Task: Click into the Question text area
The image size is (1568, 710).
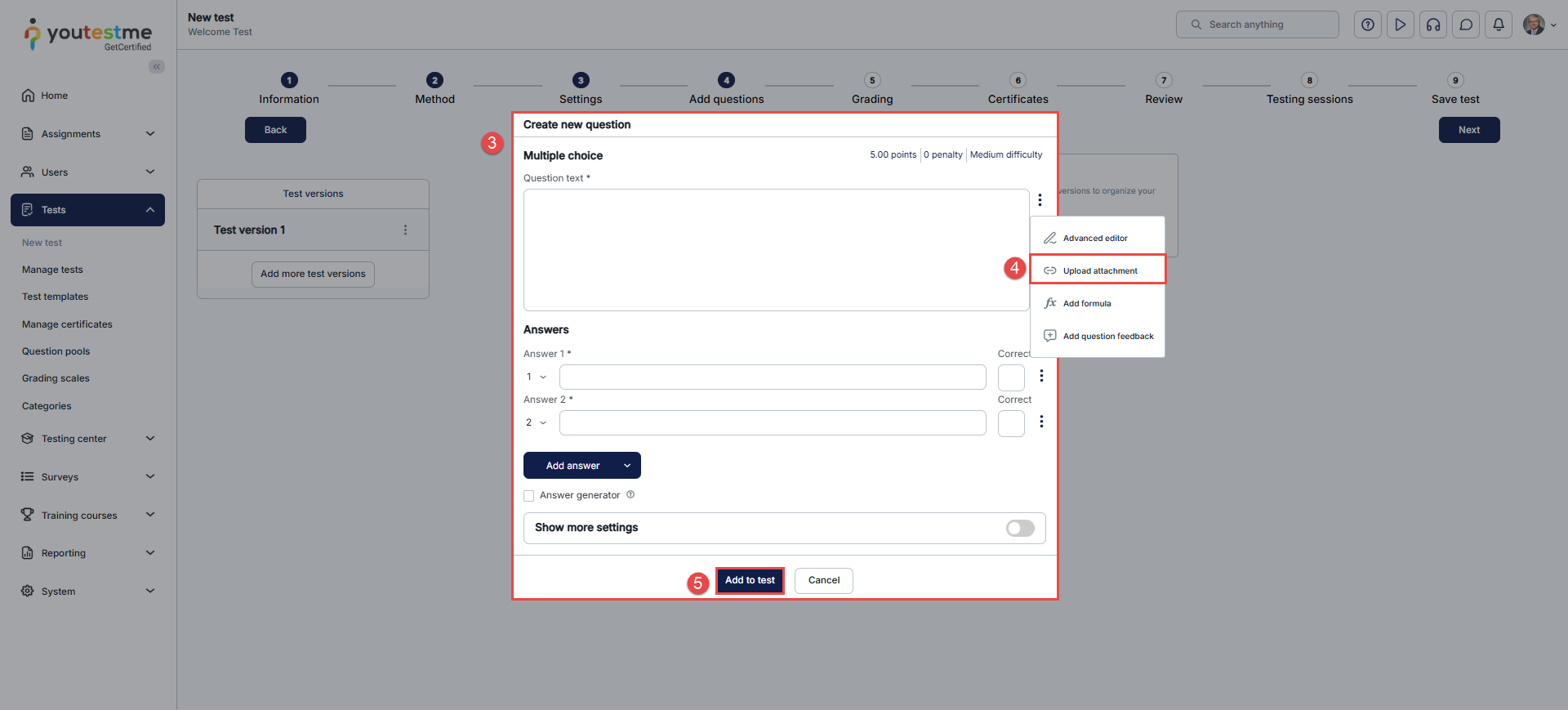Action: coord(776,250)
